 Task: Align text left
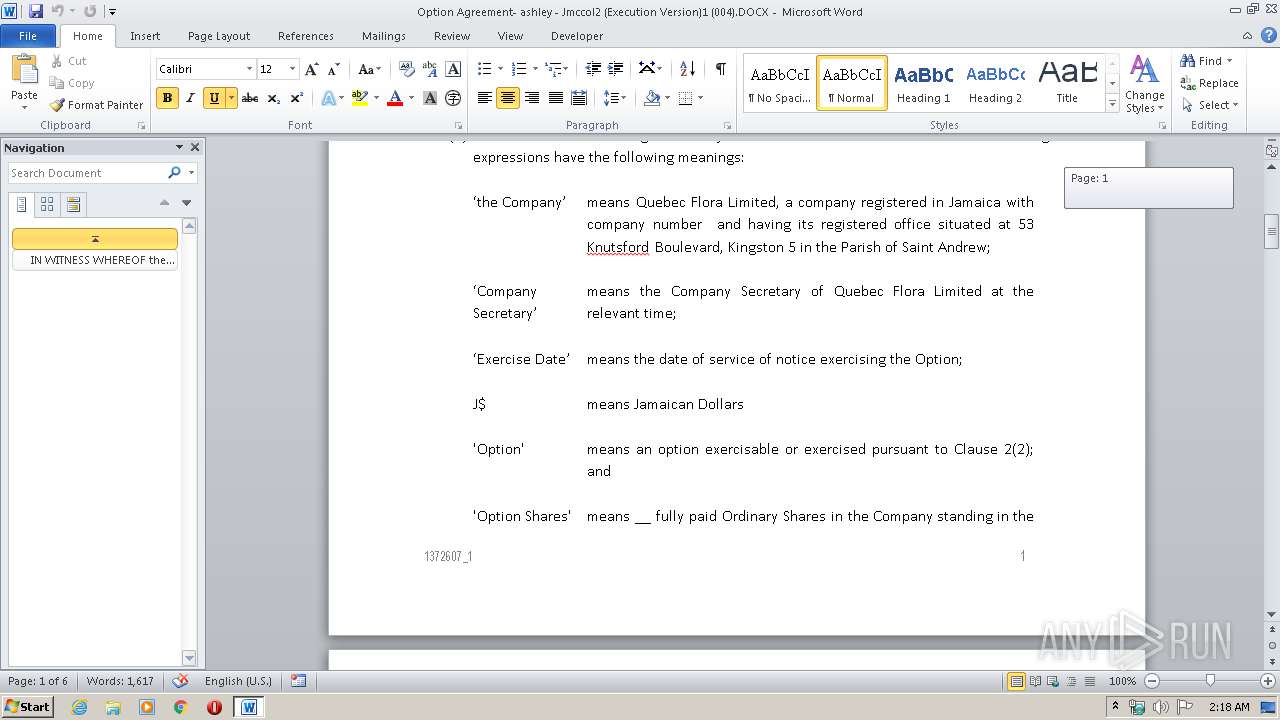(485, 98)
